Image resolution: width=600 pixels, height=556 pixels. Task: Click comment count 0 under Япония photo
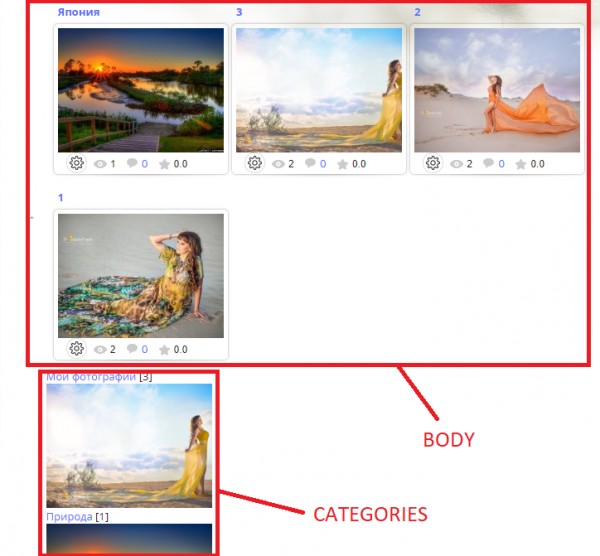click(x=145, y=164)
